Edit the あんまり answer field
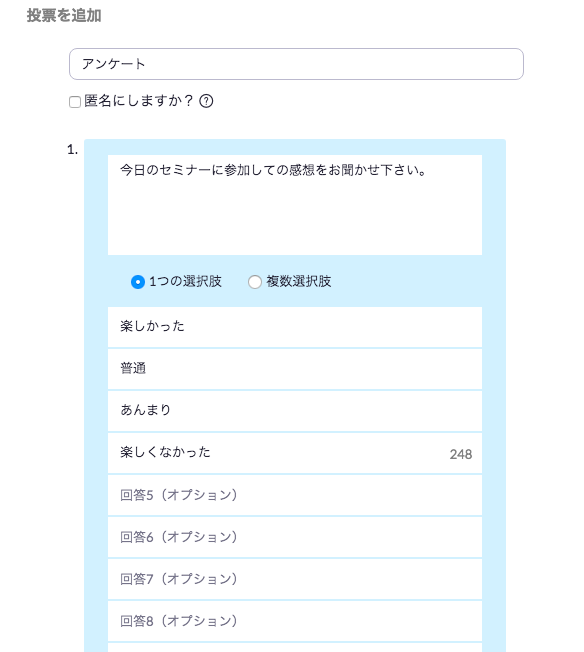This screenshot has height=652, width=584. 295,411
